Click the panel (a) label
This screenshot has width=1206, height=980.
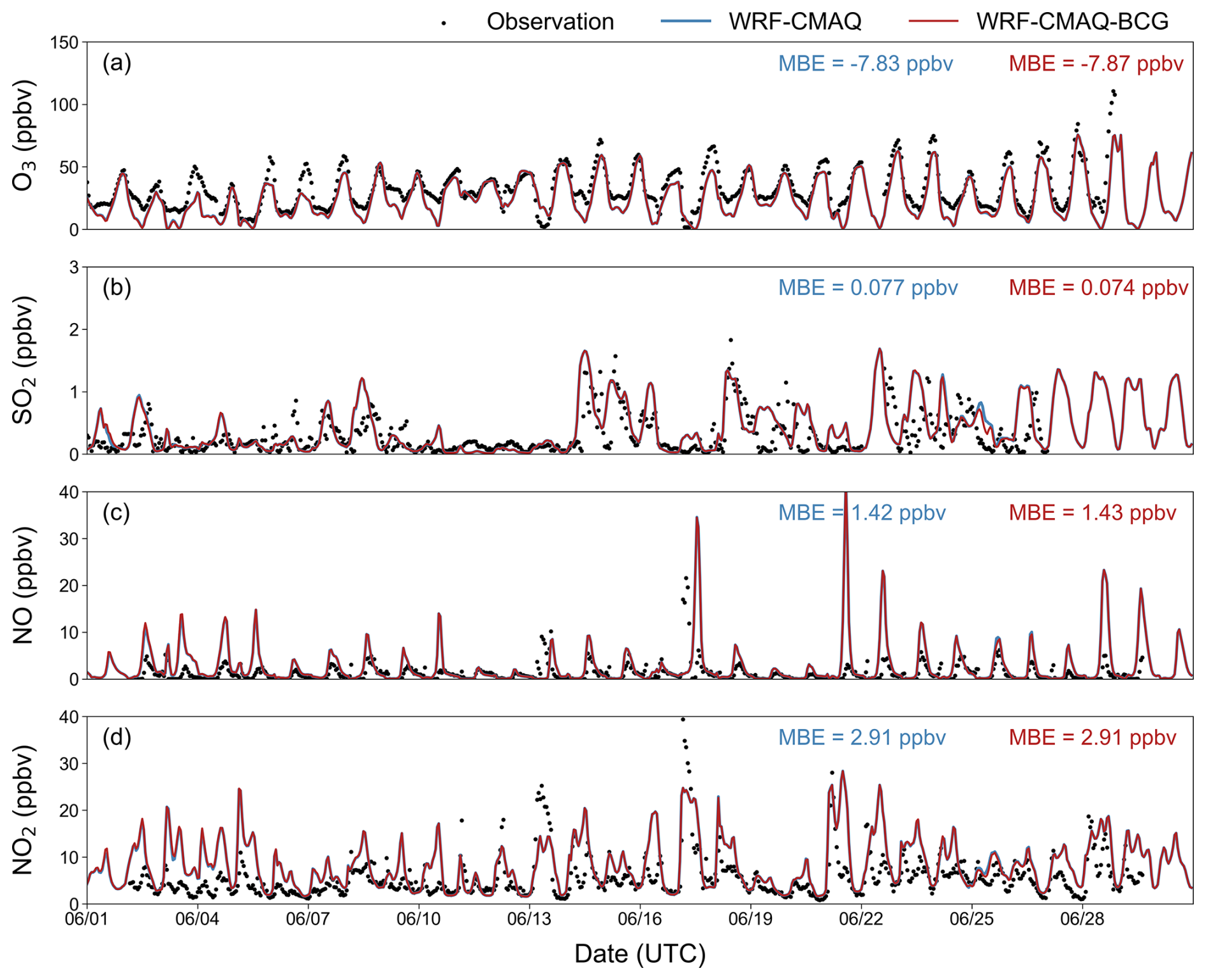[x=117, y=63]
